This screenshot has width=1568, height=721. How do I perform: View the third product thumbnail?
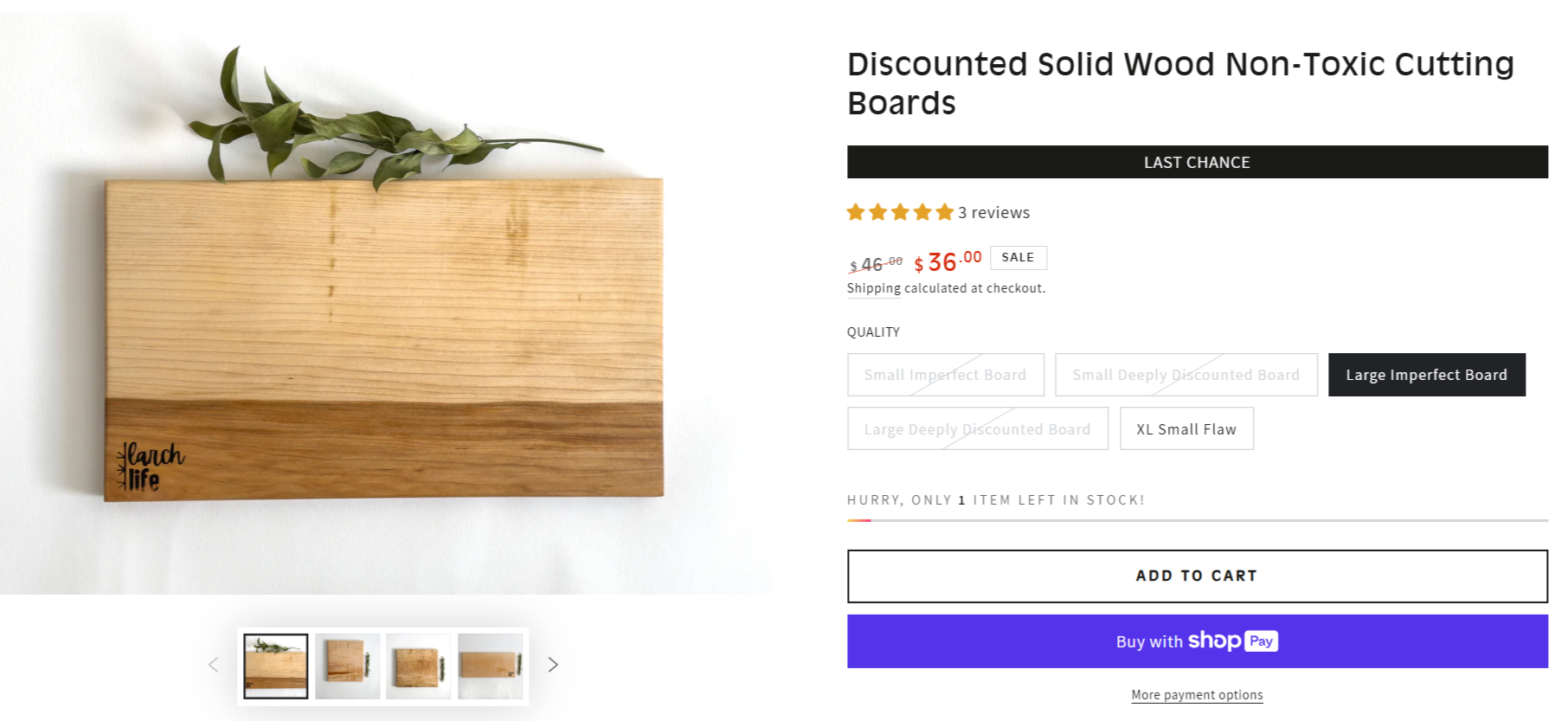coord(419,666)
